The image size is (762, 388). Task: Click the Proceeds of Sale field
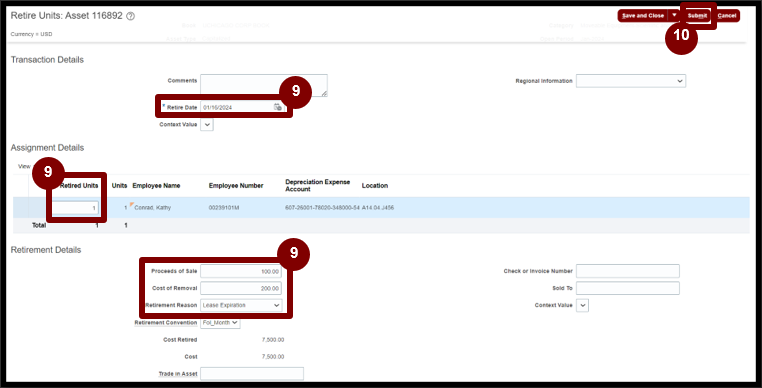tap(241, 271)
